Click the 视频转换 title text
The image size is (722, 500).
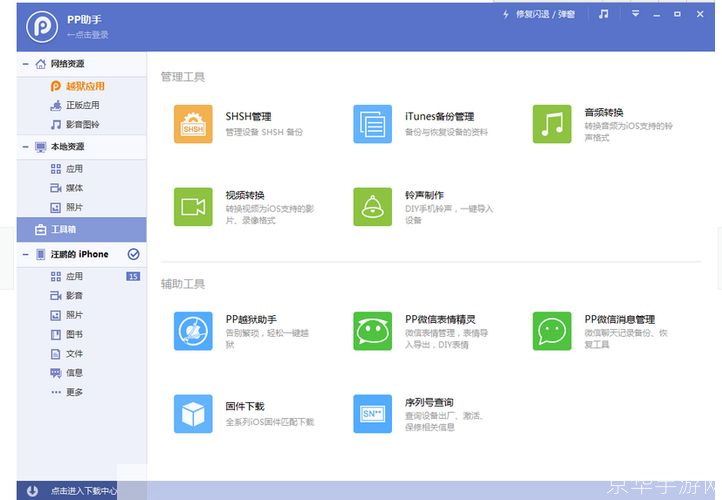(x=245, y=195)
